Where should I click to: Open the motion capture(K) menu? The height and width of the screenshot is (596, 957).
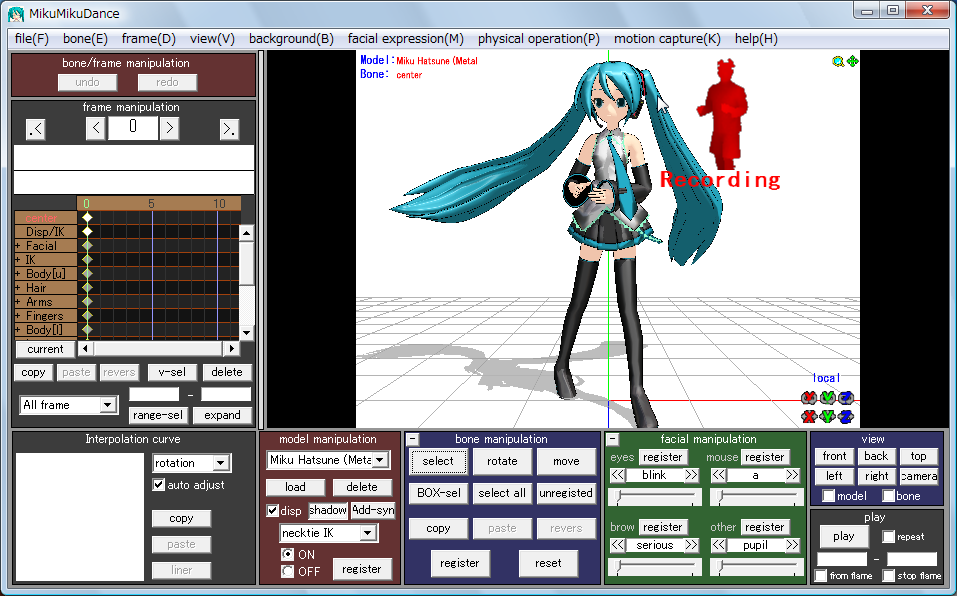pos(667,39)
